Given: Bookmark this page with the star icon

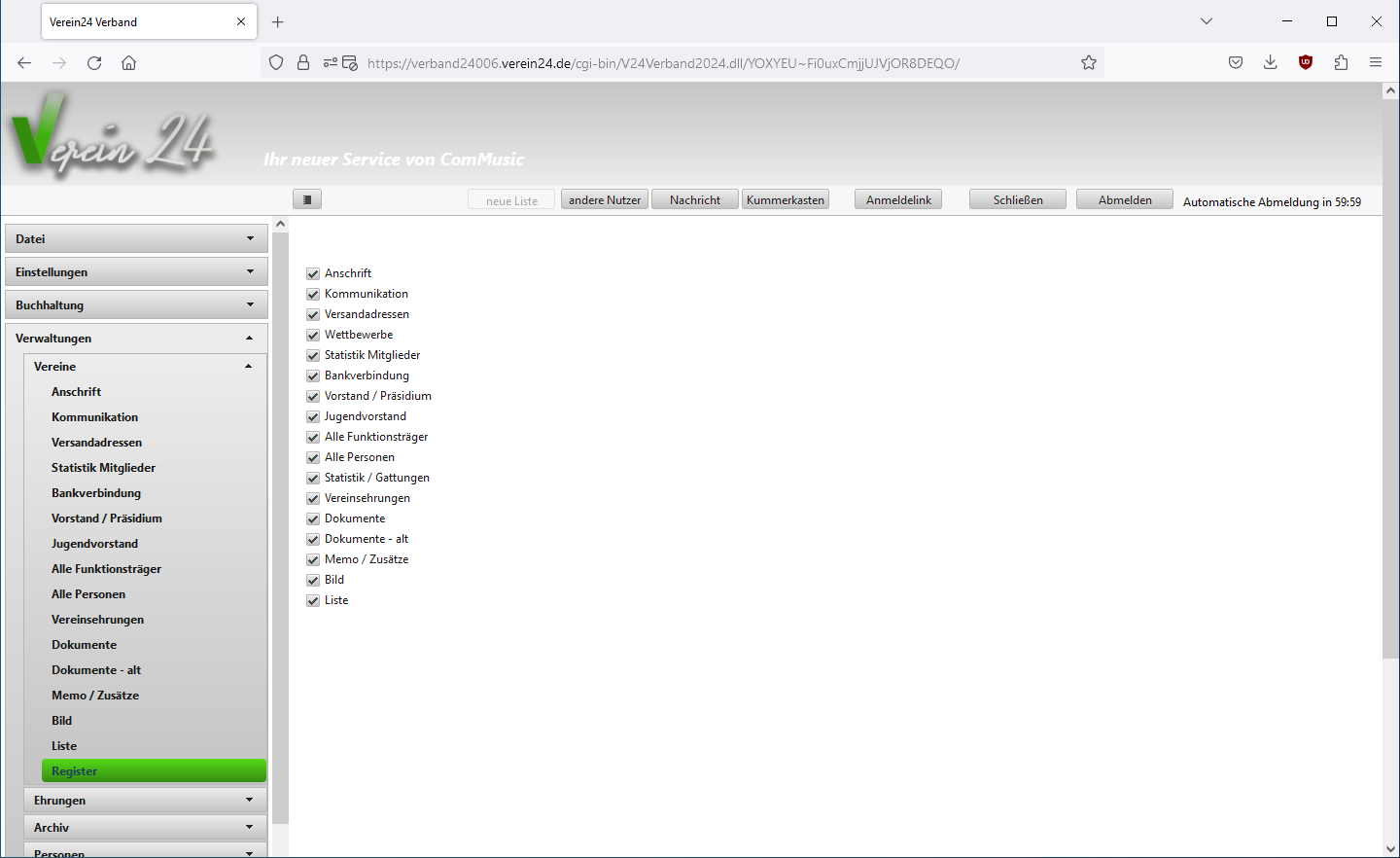Looking at the screenshot, I should click(1089, 63).
